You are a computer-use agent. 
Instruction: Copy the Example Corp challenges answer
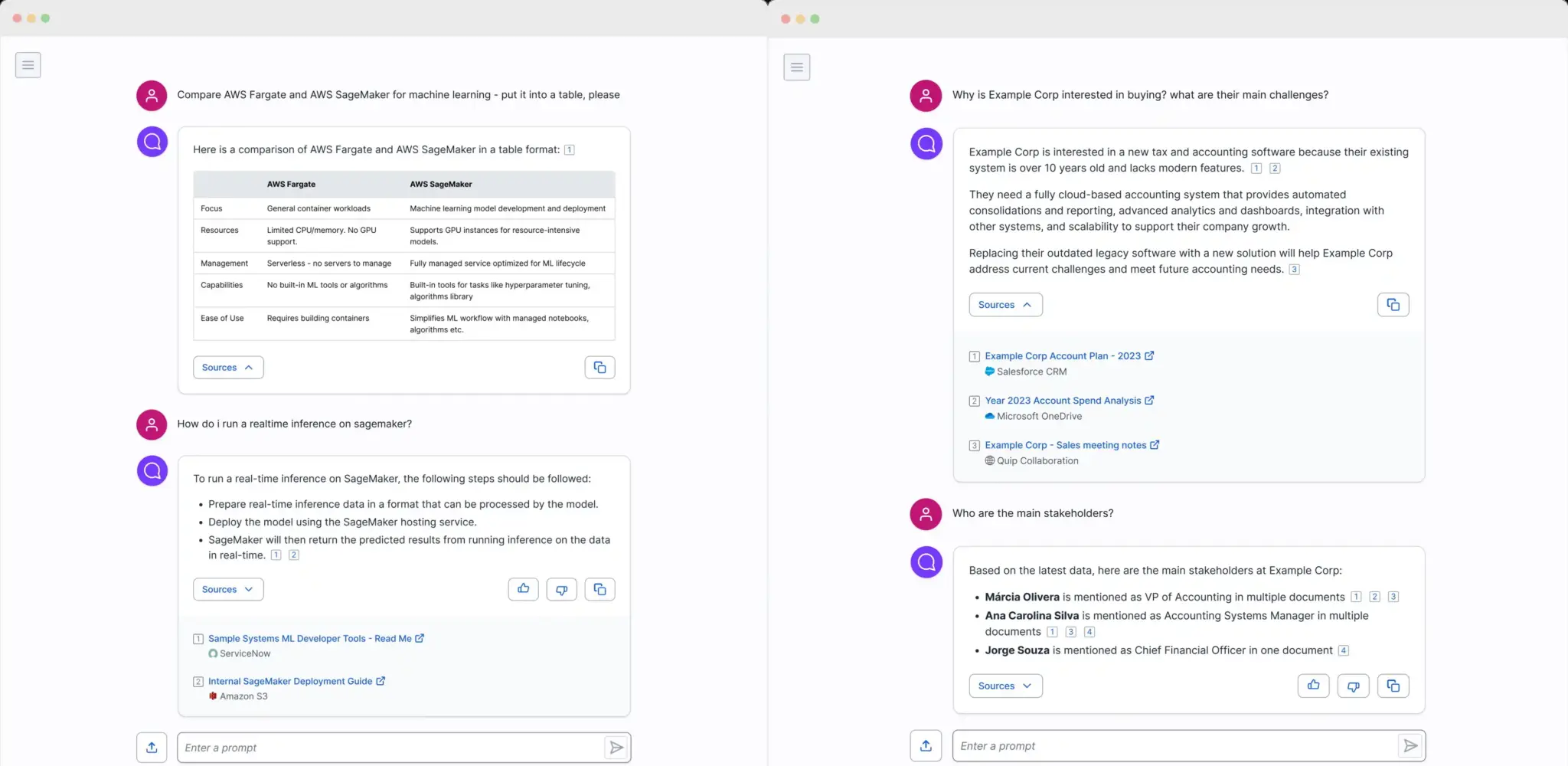click(1393, 305)
